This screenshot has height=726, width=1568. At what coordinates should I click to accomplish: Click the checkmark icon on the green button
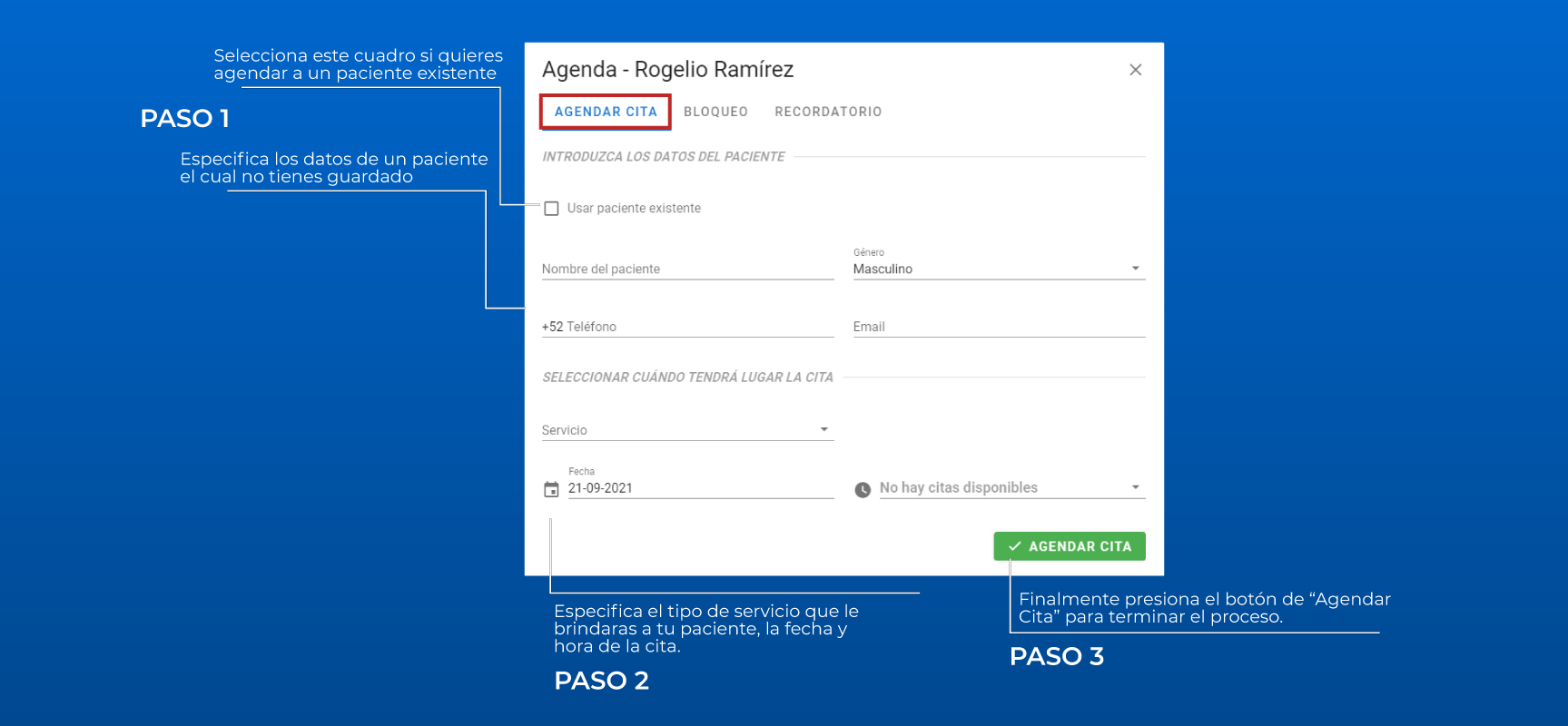(1015, 546)
